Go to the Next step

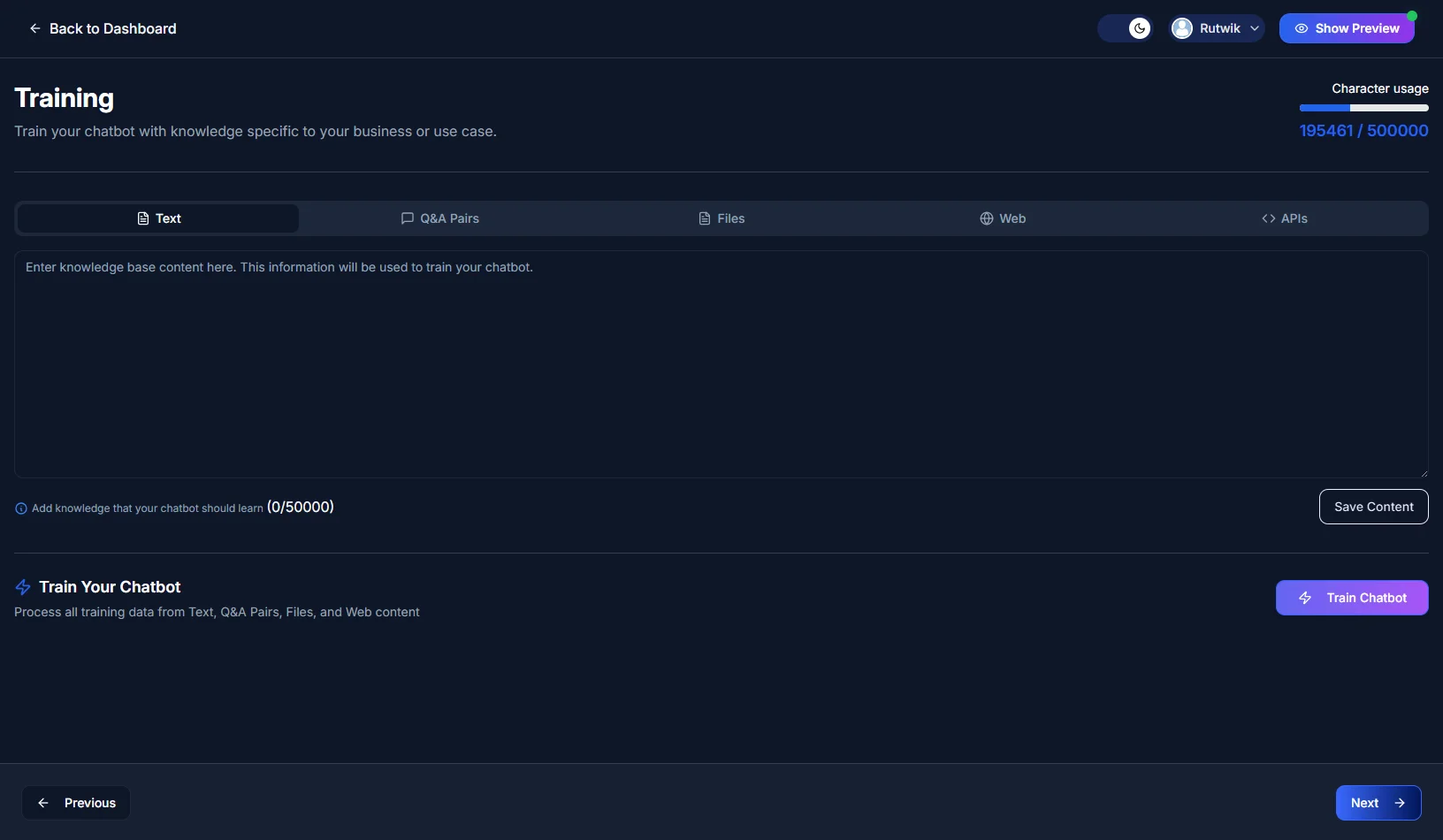pos(1378,803)
